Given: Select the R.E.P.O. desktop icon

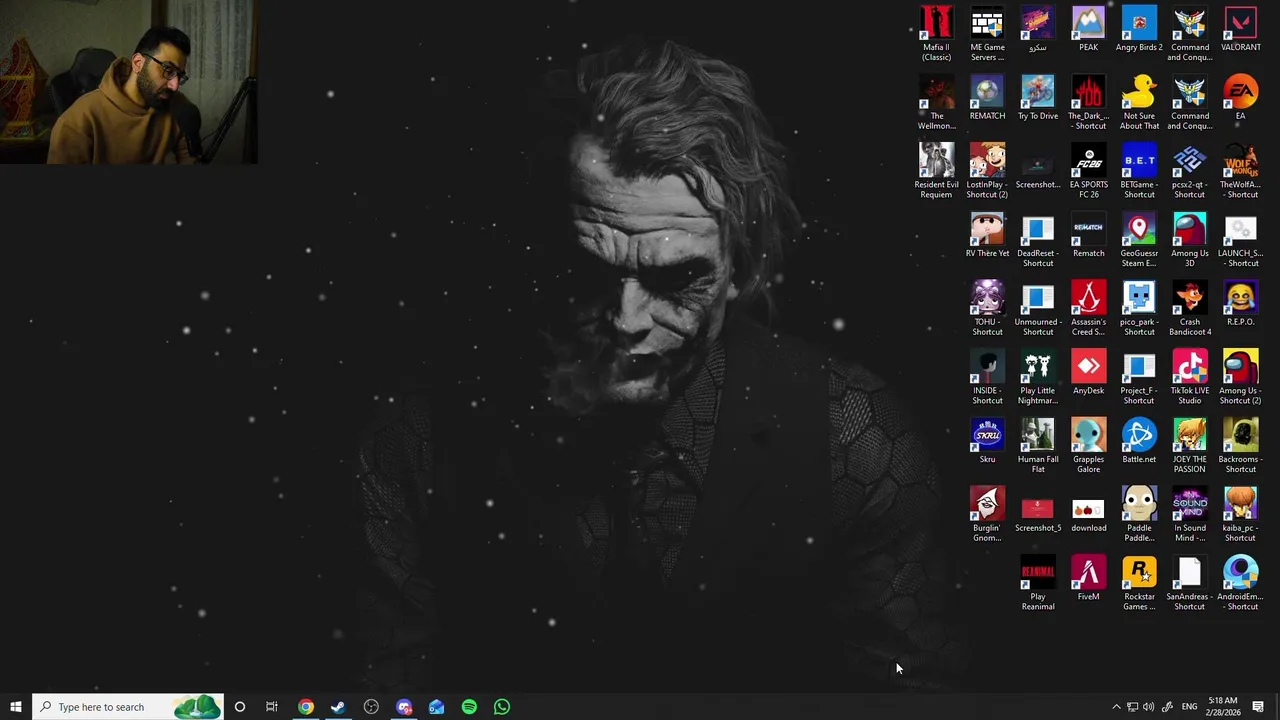Looking at the screenshot, I should 1240,303.
